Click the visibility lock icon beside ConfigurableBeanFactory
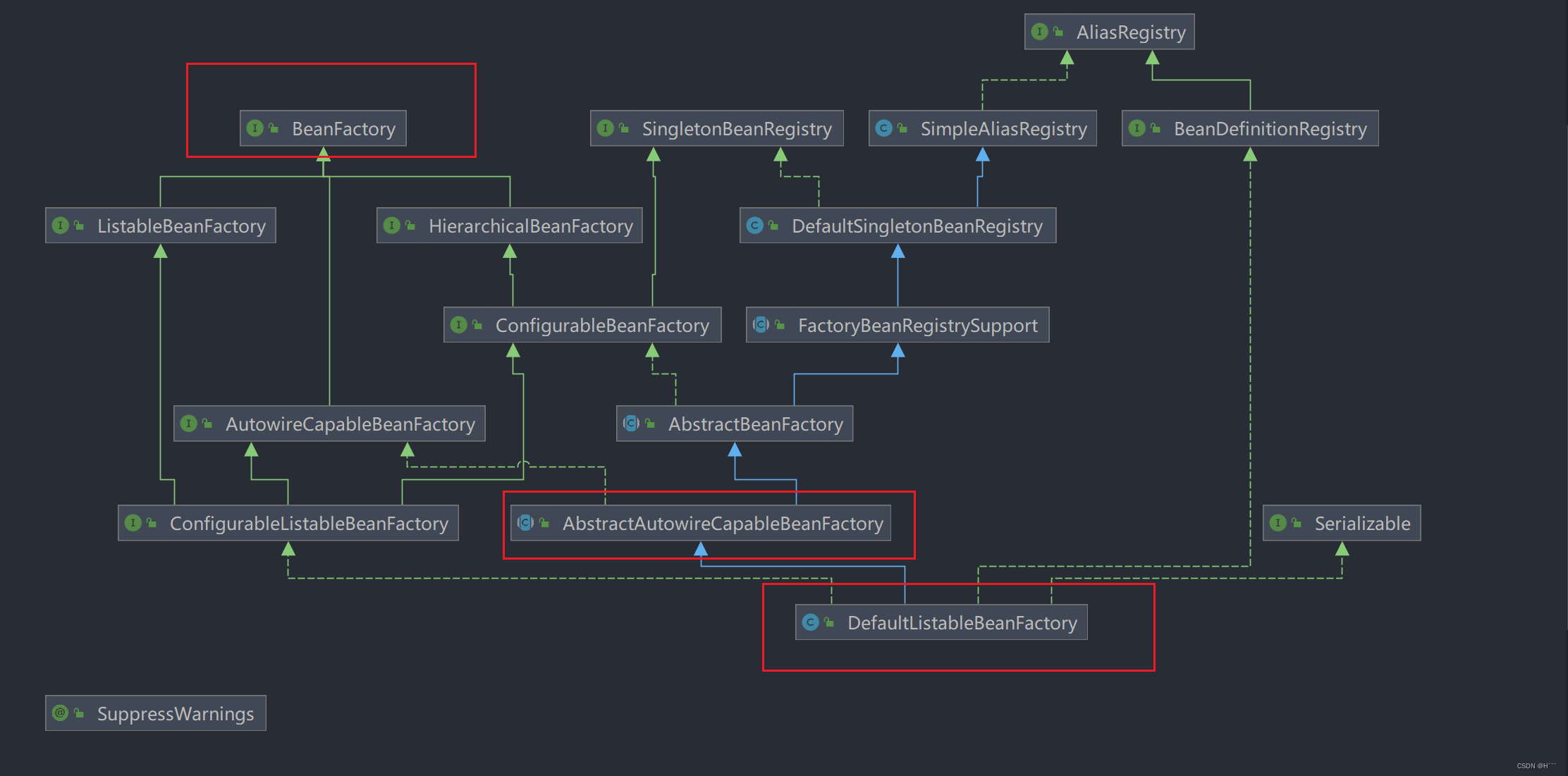1568x776 pixels. click(x=477, y=325)
